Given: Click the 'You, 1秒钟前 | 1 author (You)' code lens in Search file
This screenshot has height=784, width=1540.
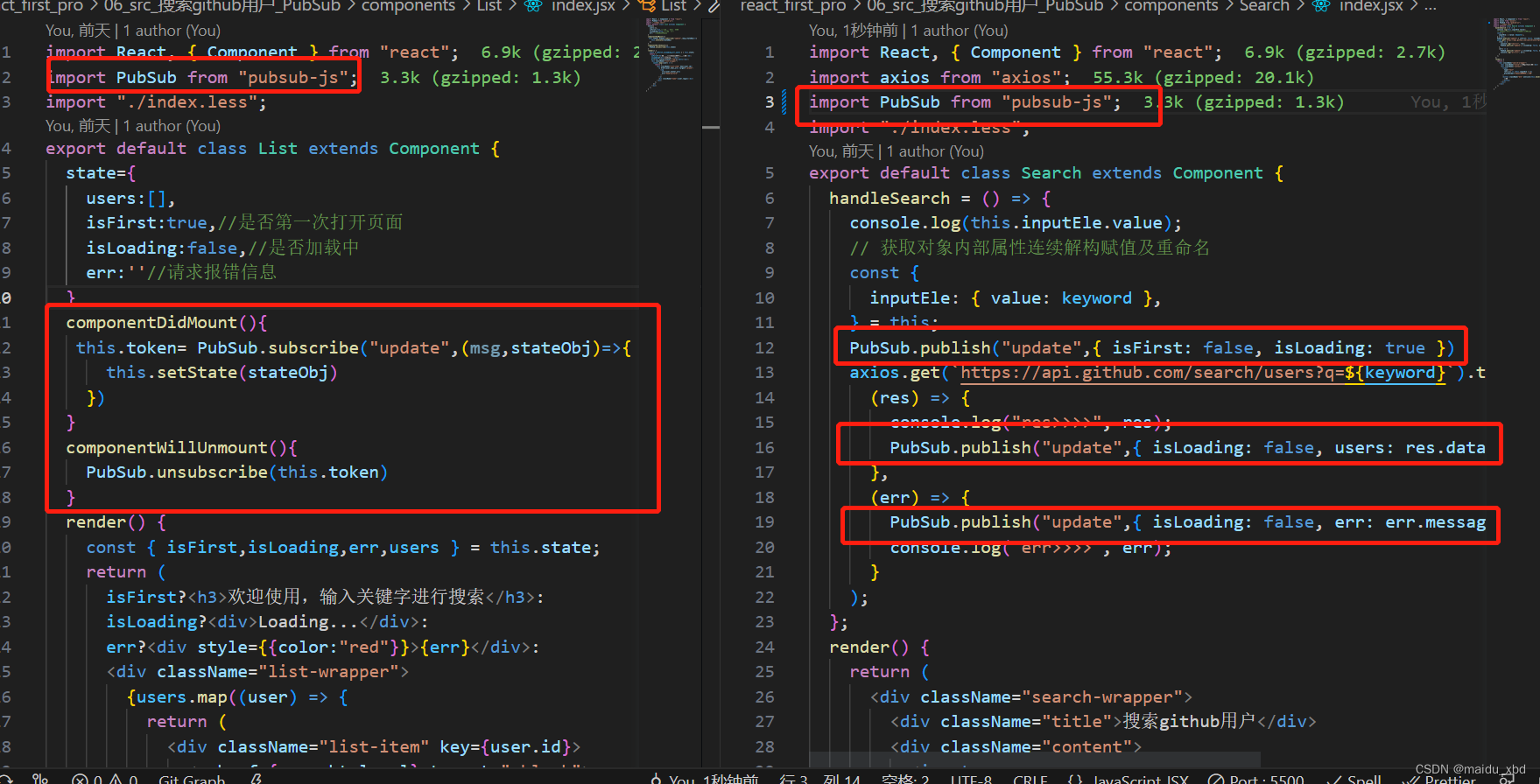Looking at the screenshot, I should [x=908, y=31].
